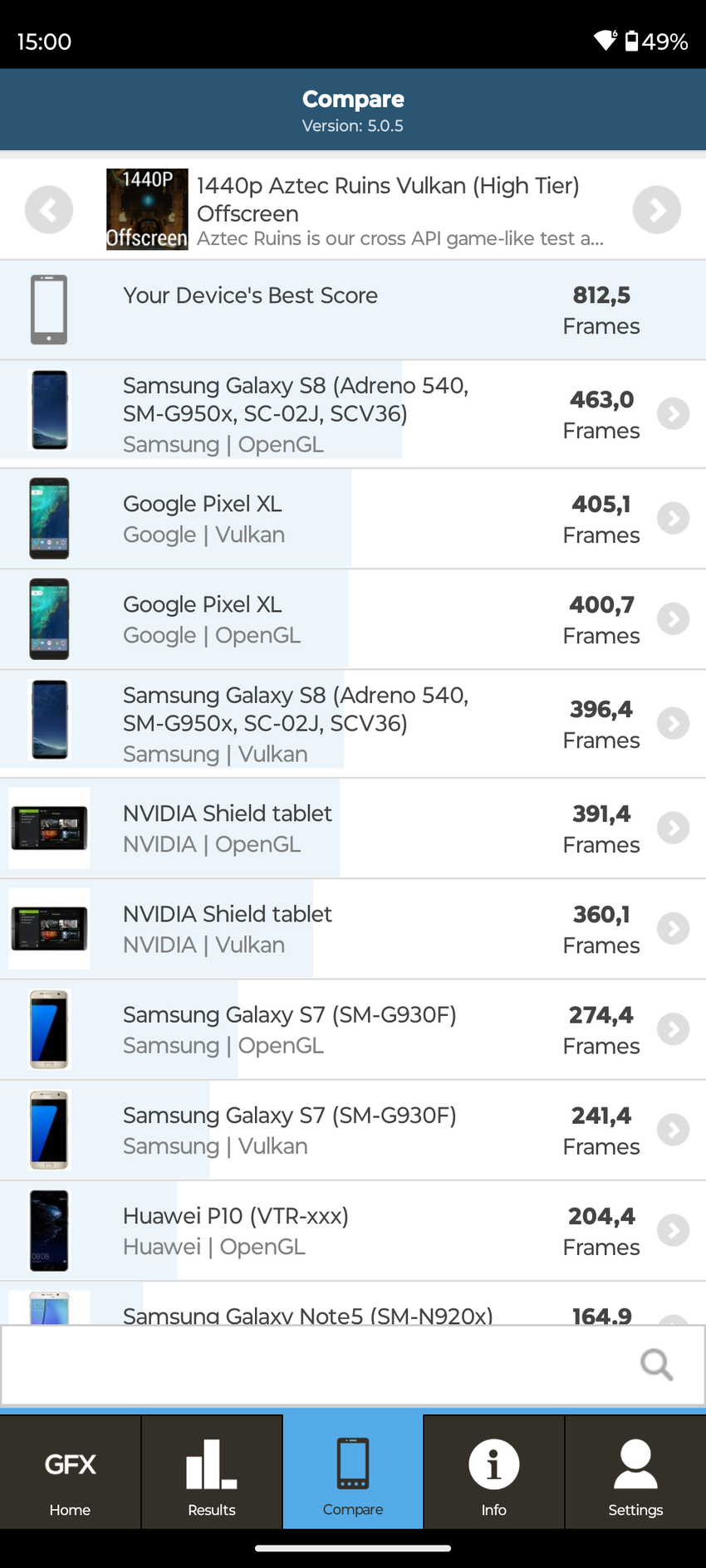The height and width of the screenshot is (1568, 706).
Task: Click NVIDIA Shield tablet Vulkan device image
Action: click(49, 928)
